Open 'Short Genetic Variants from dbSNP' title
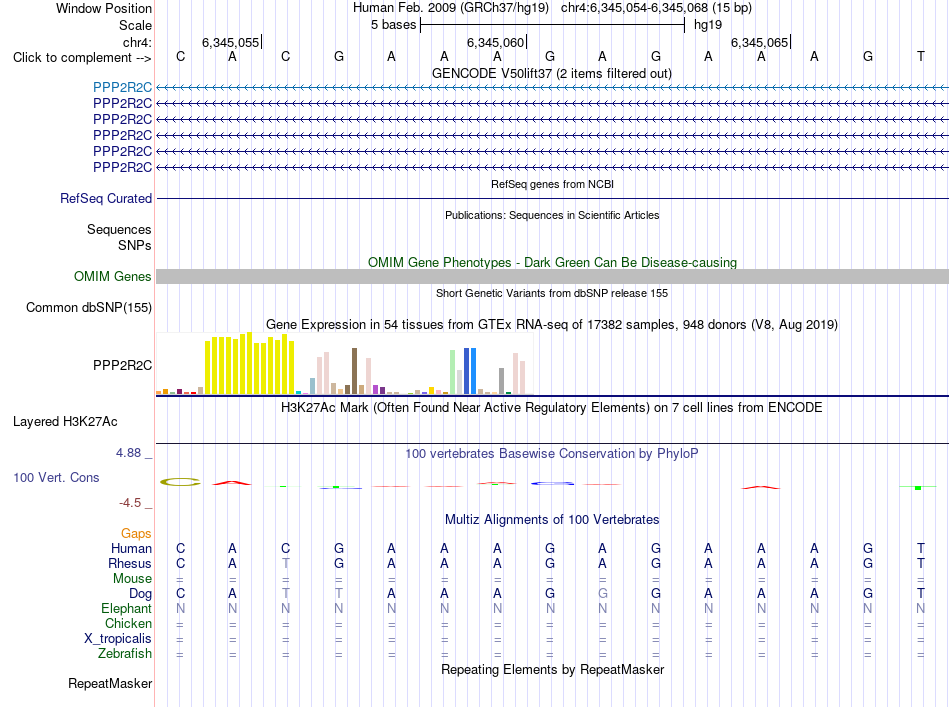The image size is (950, 707). (552, 293)
